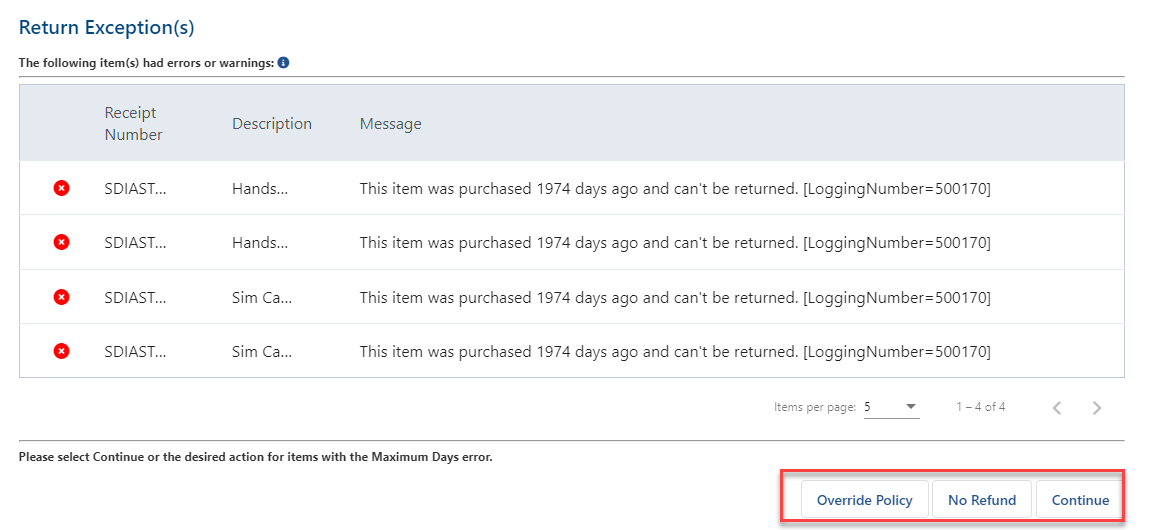Click the Description column header
This screenshot has width=1151, height=530.
coord(272,123)
